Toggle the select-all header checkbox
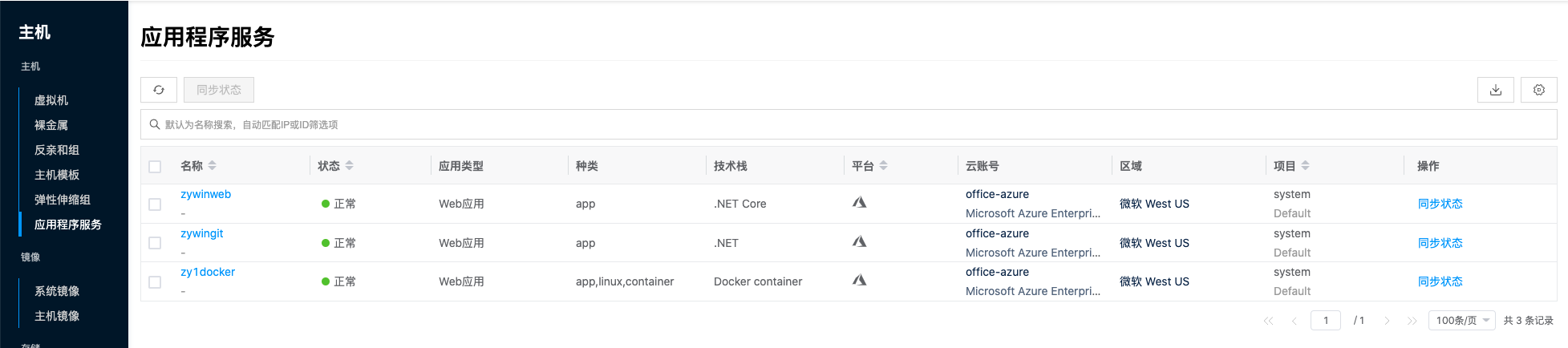 tap(155, 167)
